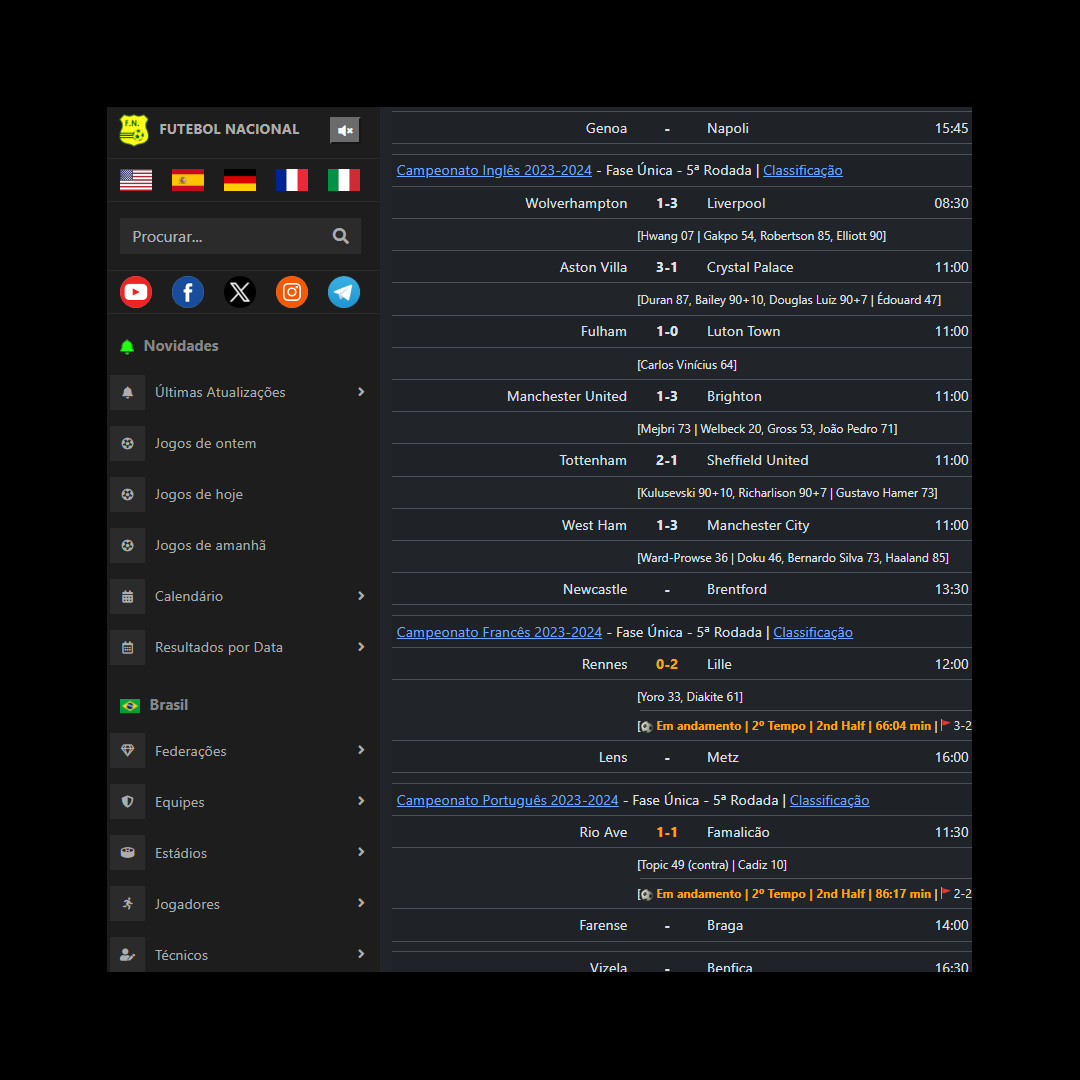Click the shield icon beside Equipes
This screenshot has width=1080, height=1080.
click(x=127, y=802)
